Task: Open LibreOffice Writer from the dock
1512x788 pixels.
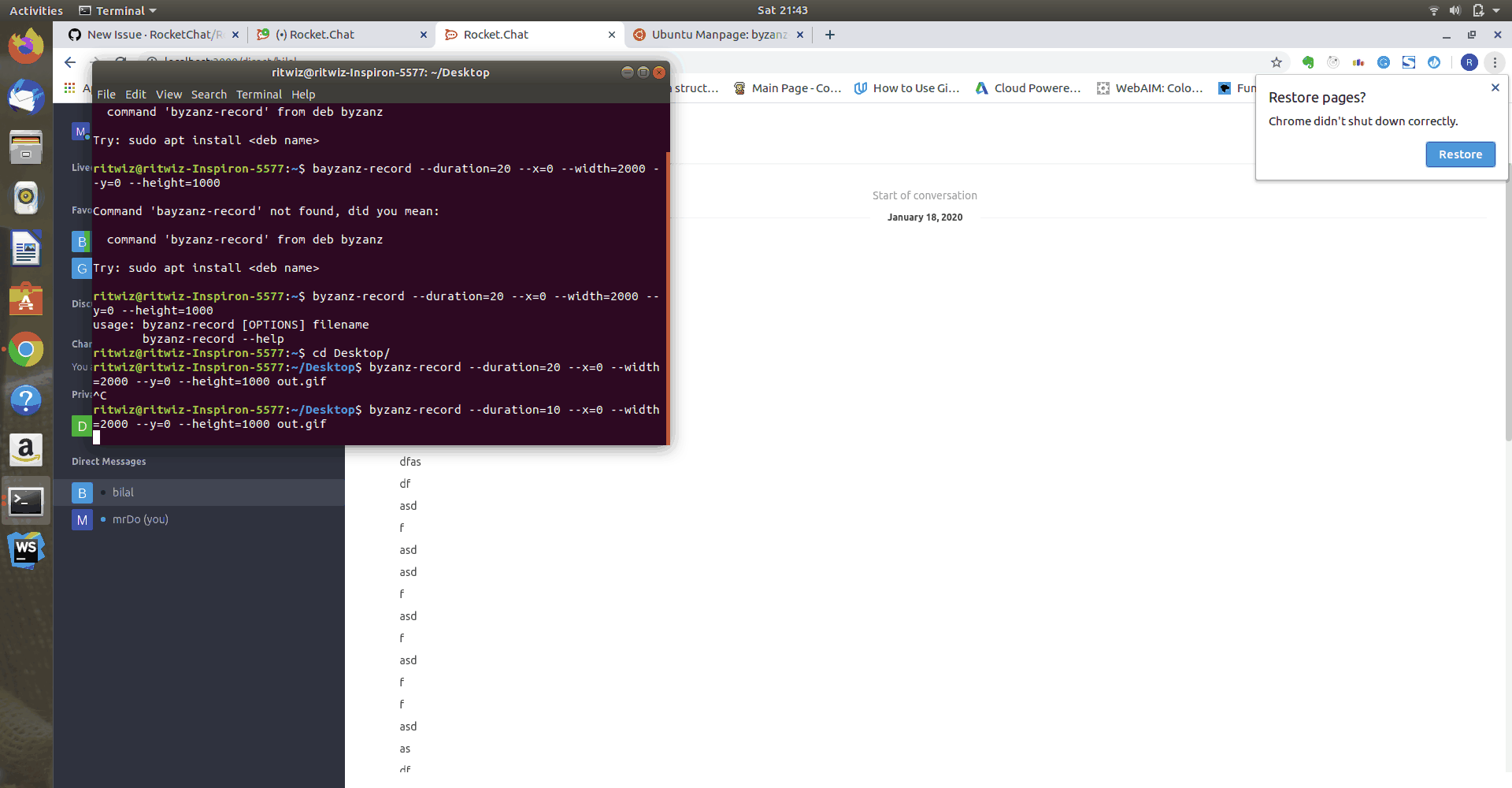Action: tap(26, 248)
